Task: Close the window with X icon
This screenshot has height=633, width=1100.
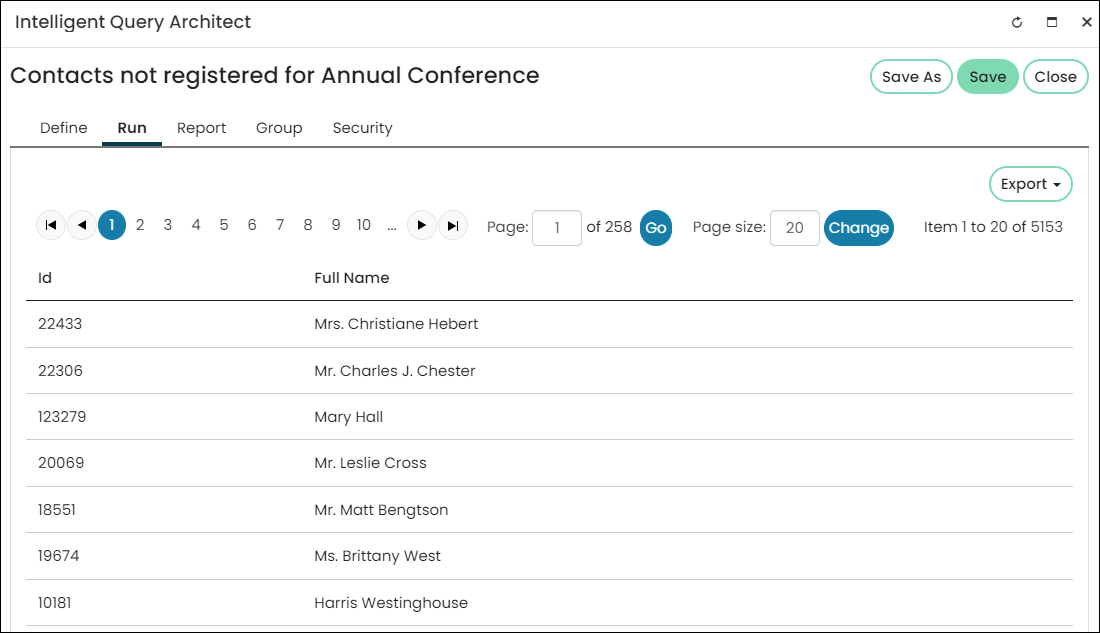Action: (x=1086, y=22)
